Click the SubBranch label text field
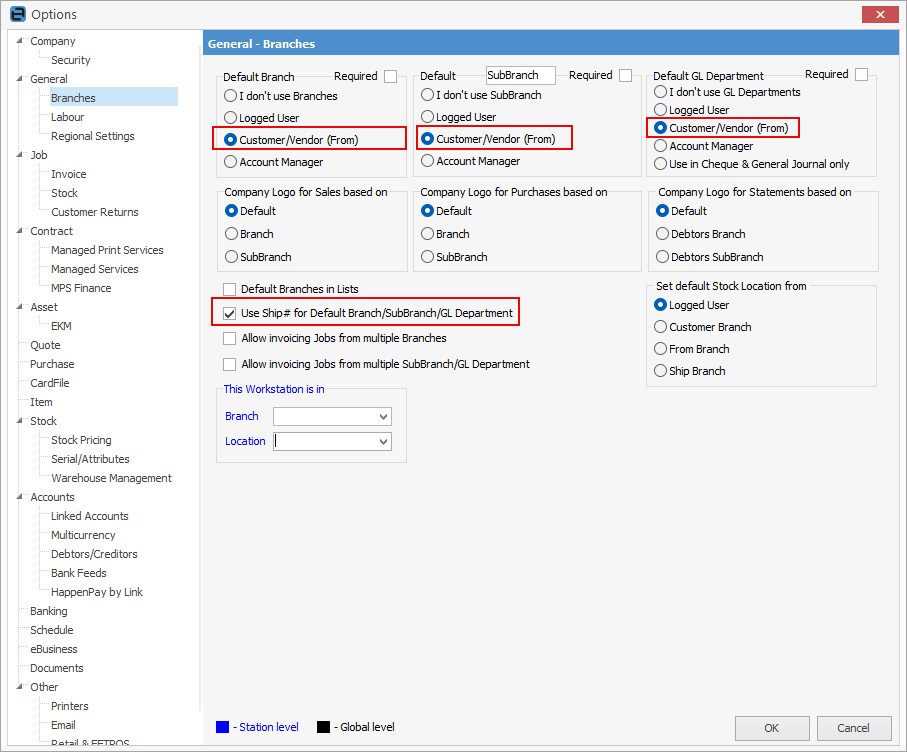The image size is (907, 752). pyautogui.click(x=521, y=75)
